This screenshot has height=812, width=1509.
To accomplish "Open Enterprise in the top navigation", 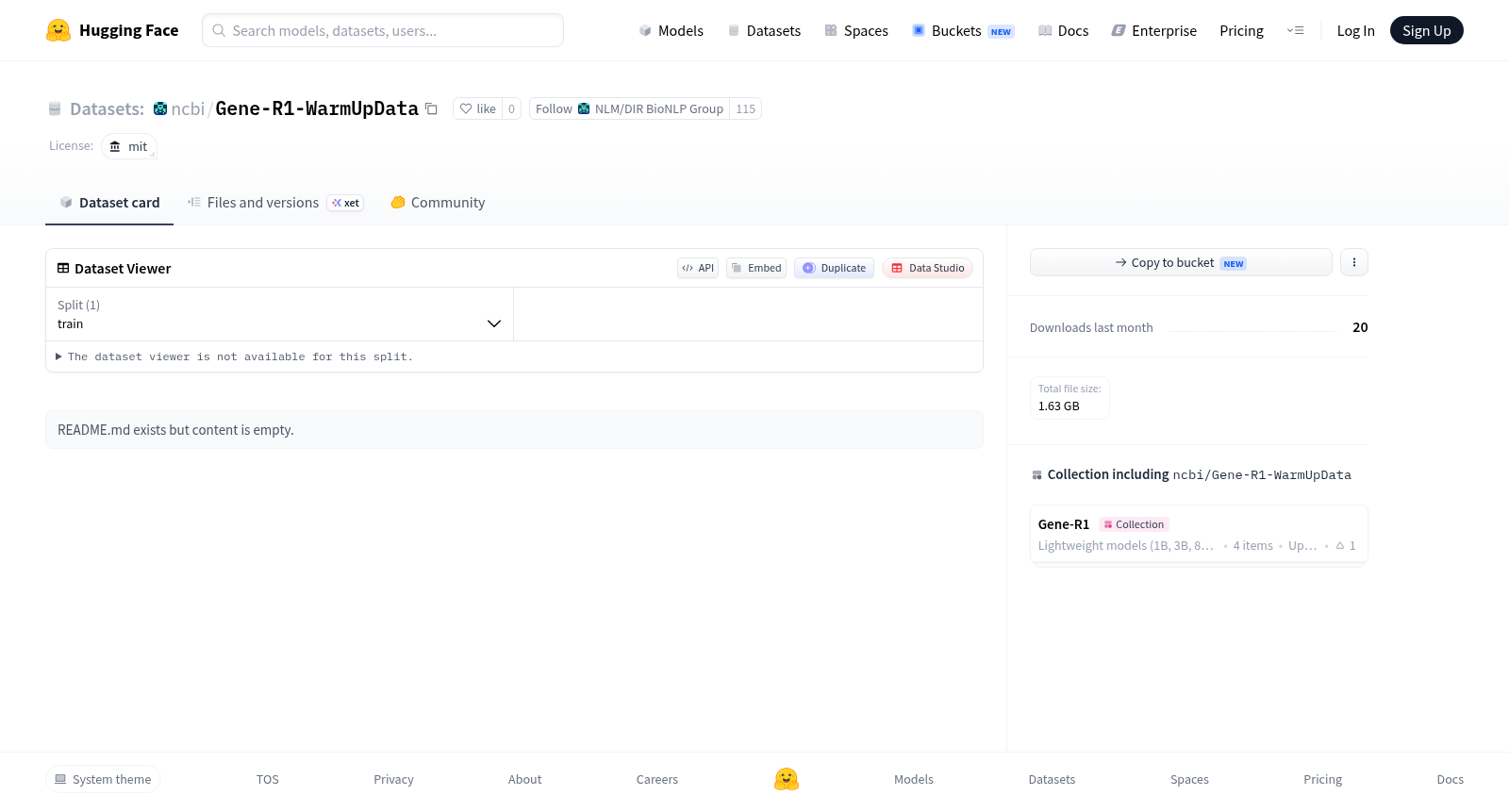I will pos(1153,30).
